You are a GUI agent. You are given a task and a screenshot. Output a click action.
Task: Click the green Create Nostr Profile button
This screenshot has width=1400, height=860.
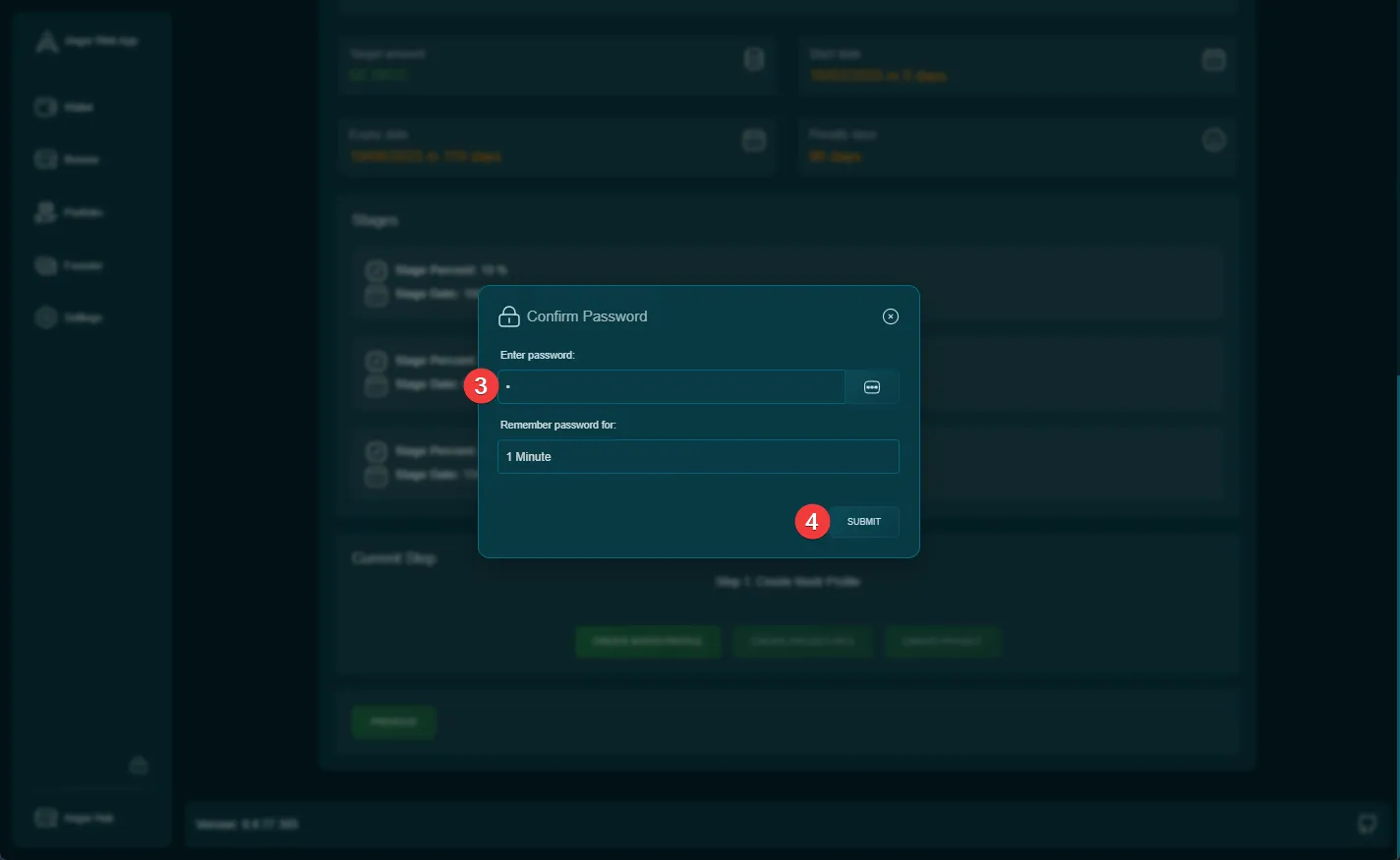(x=648, y=642)
